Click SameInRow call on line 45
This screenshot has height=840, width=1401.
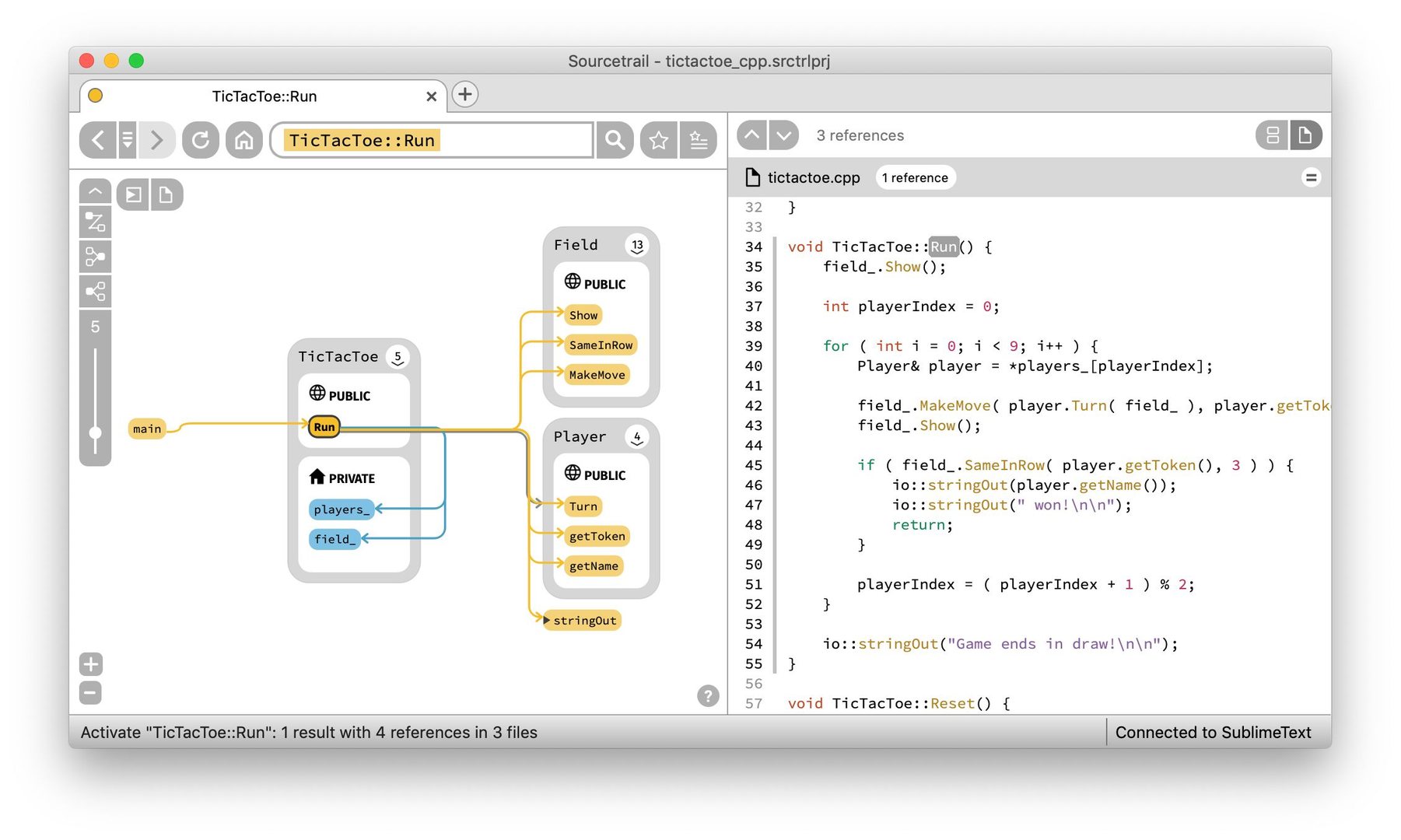click(x=1004, y=465)
